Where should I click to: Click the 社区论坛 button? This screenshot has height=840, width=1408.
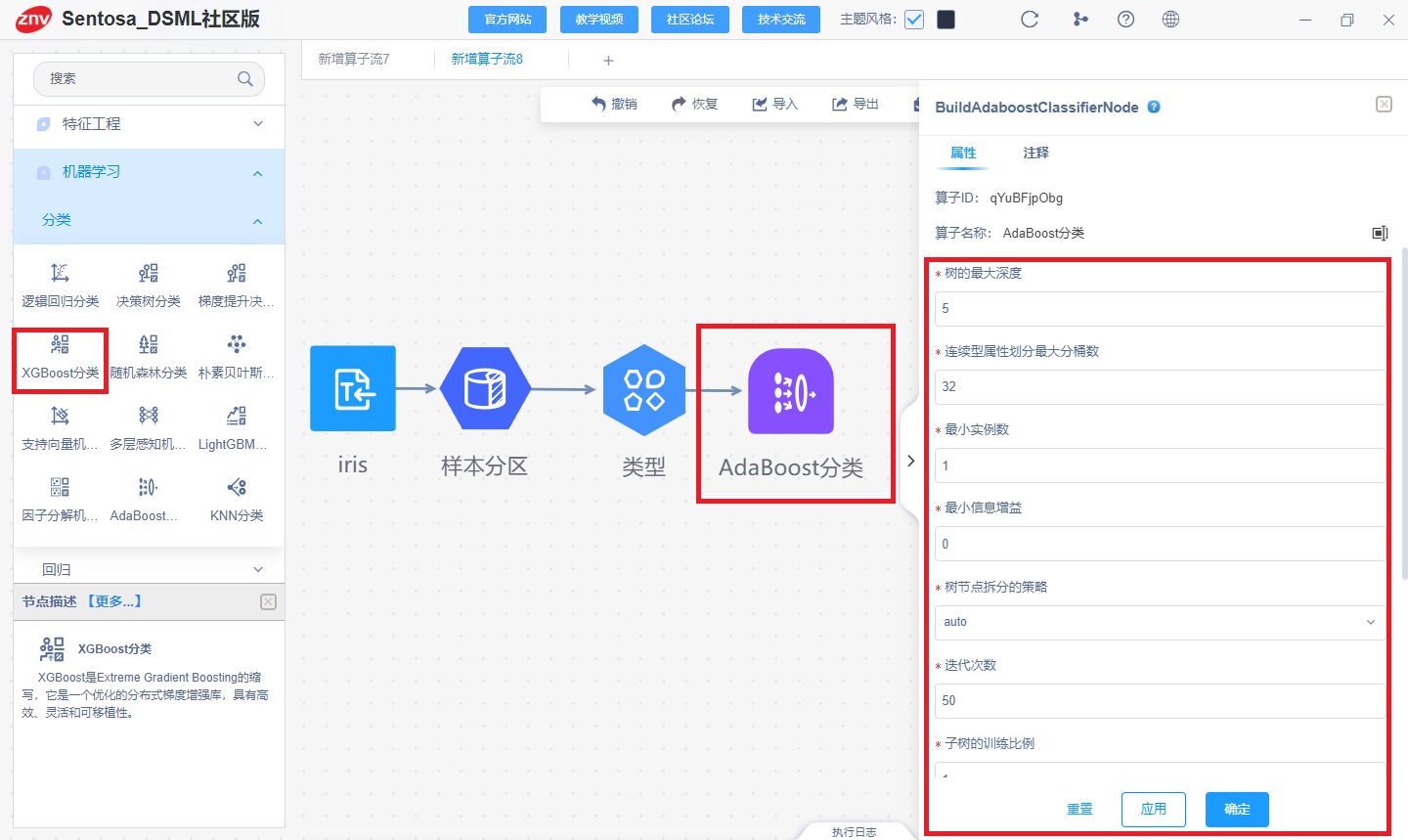coord(690,20)
